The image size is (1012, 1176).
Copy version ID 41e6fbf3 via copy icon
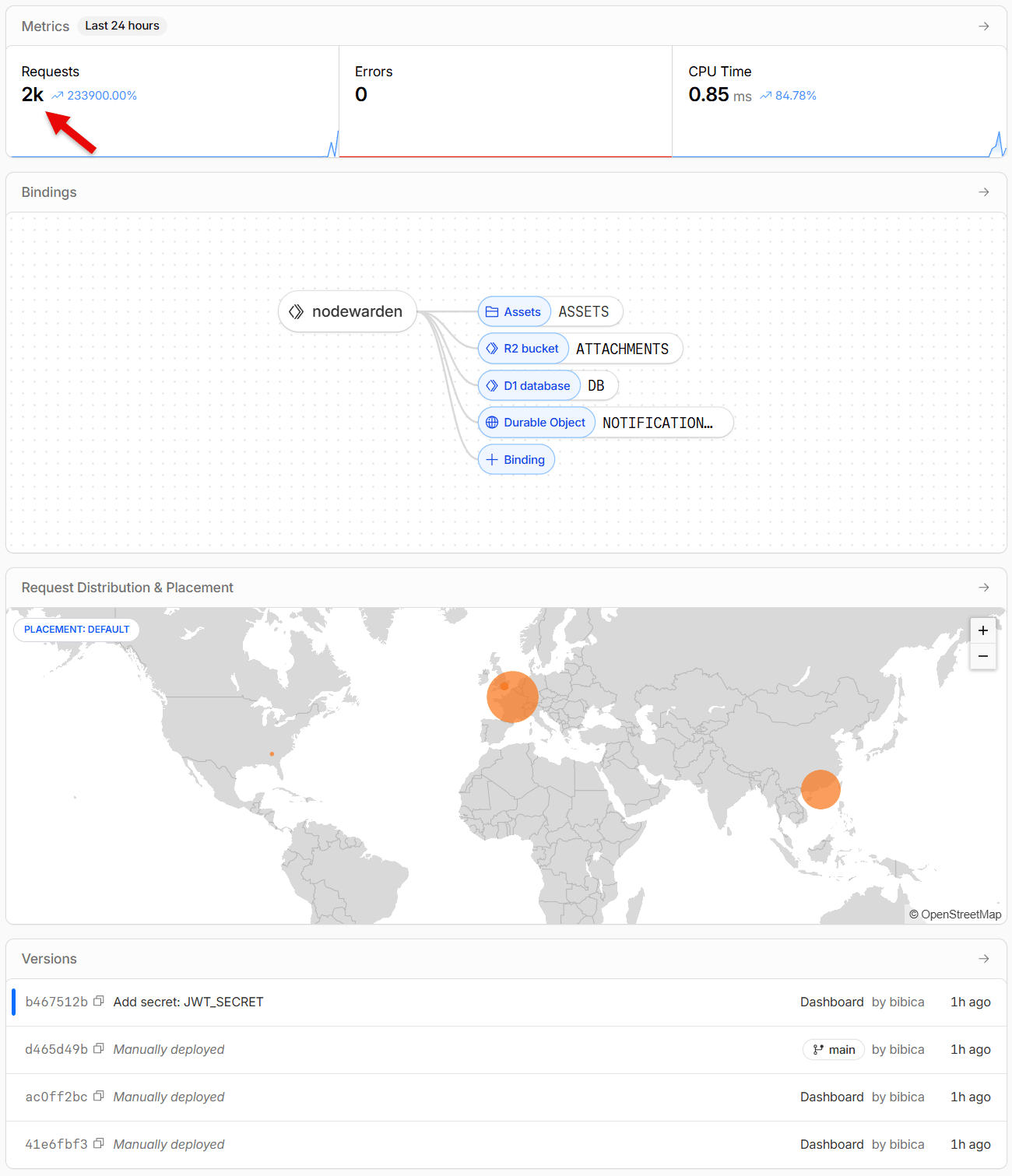[x=99, y=1144]
